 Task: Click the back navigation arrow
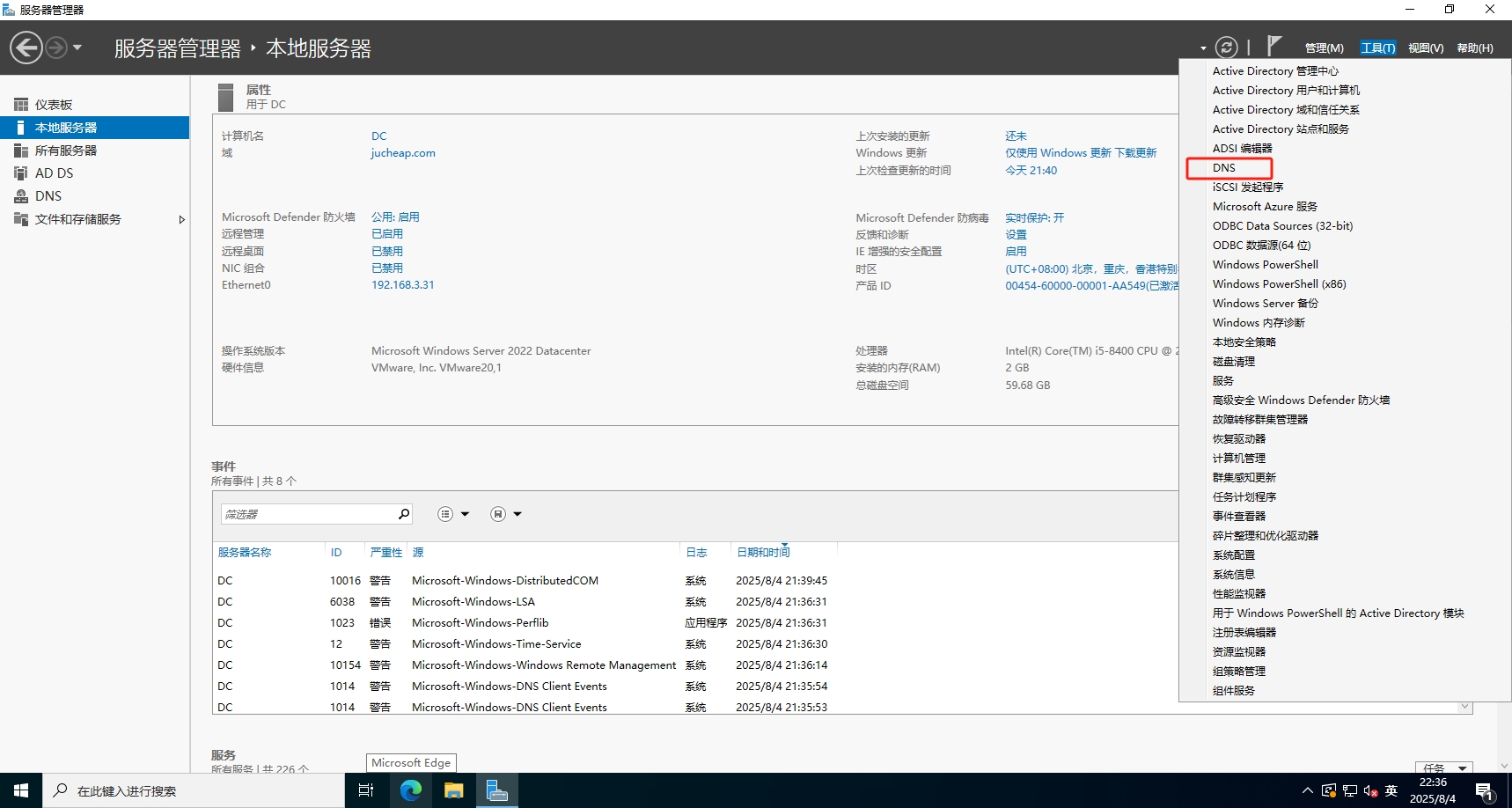pyautogui.click(x=26, y=48)
